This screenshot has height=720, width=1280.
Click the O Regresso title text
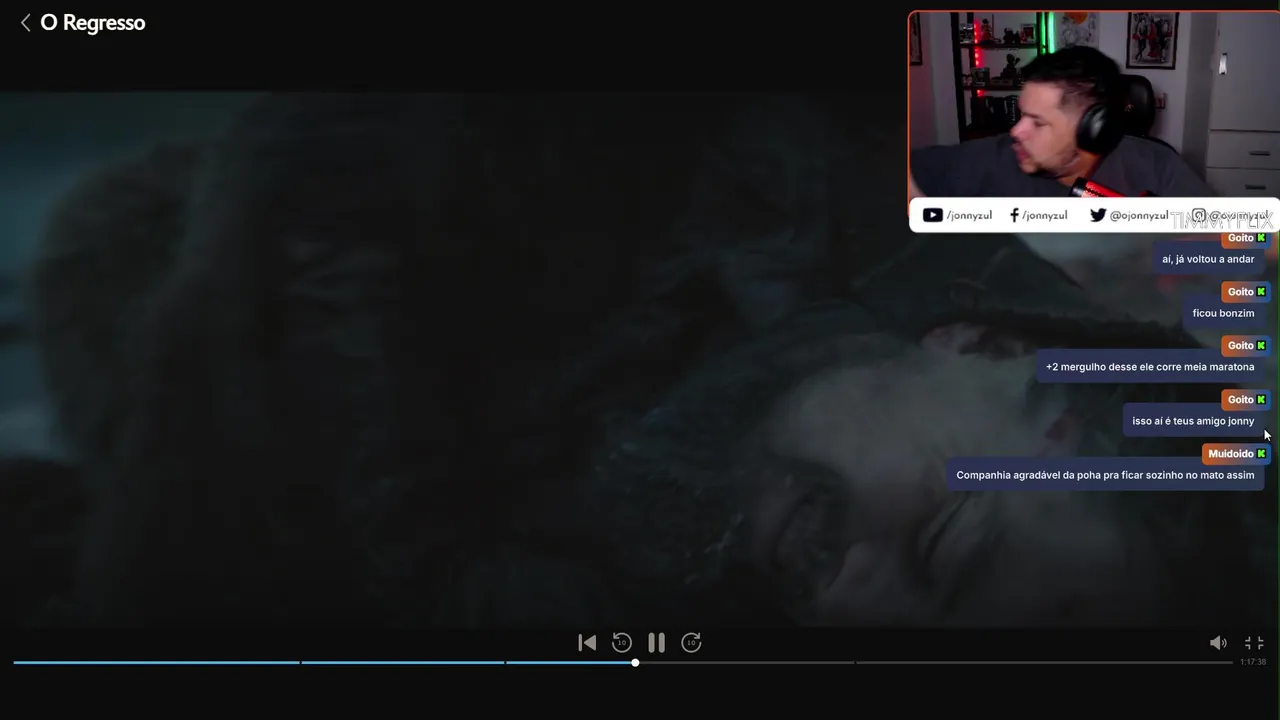(93, 22)
